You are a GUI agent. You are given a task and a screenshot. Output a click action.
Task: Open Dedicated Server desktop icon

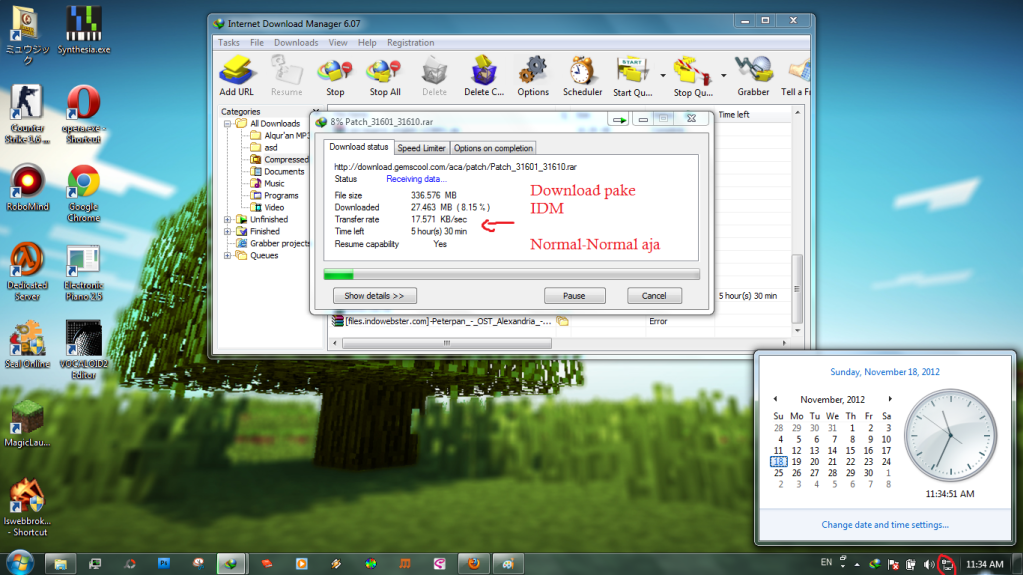click(x=27, y=272)
